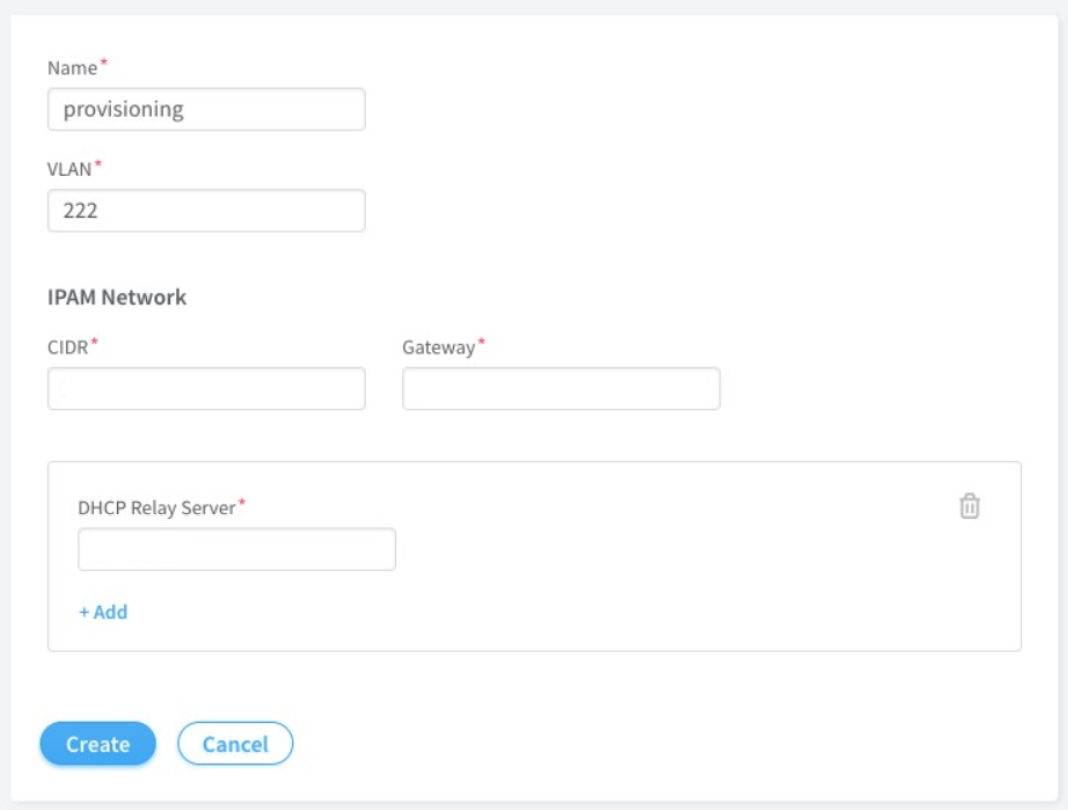This screenshot has width=1068, height=810.
Task: Click the Name input field
Action: pyautogui.click(x=206, y=109)
